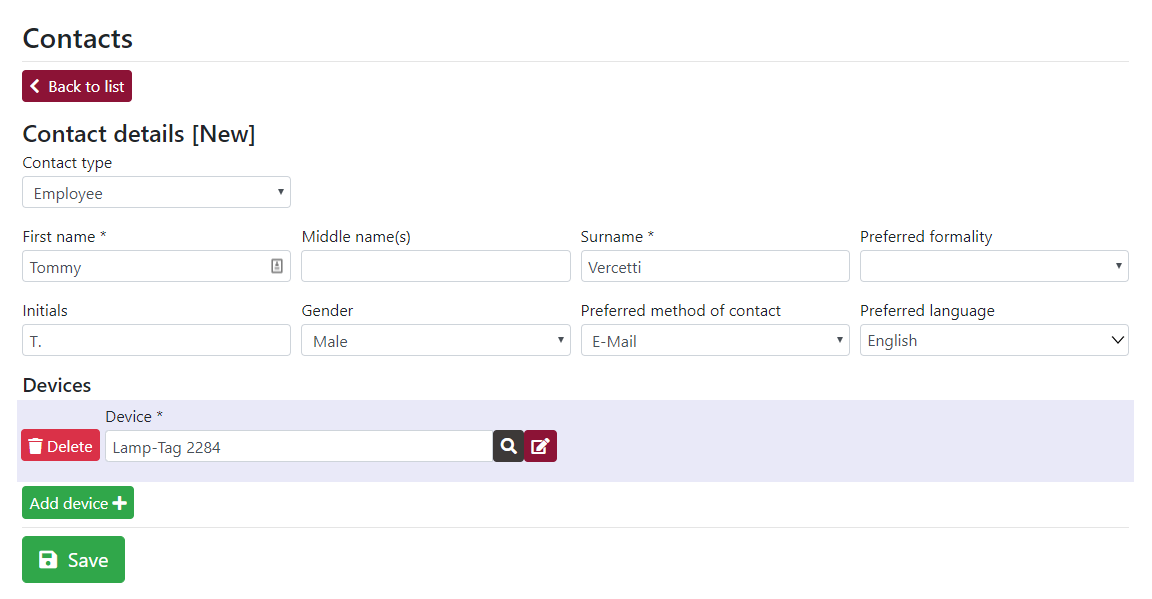Click the Add device button
This screenshot has height=599, width=1152.
click(x=78, y=503)
